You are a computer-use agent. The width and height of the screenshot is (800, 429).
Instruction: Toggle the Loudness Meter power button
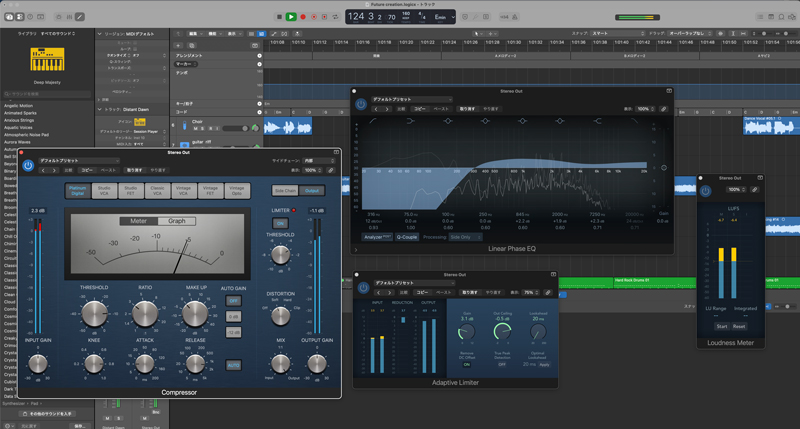705,189
